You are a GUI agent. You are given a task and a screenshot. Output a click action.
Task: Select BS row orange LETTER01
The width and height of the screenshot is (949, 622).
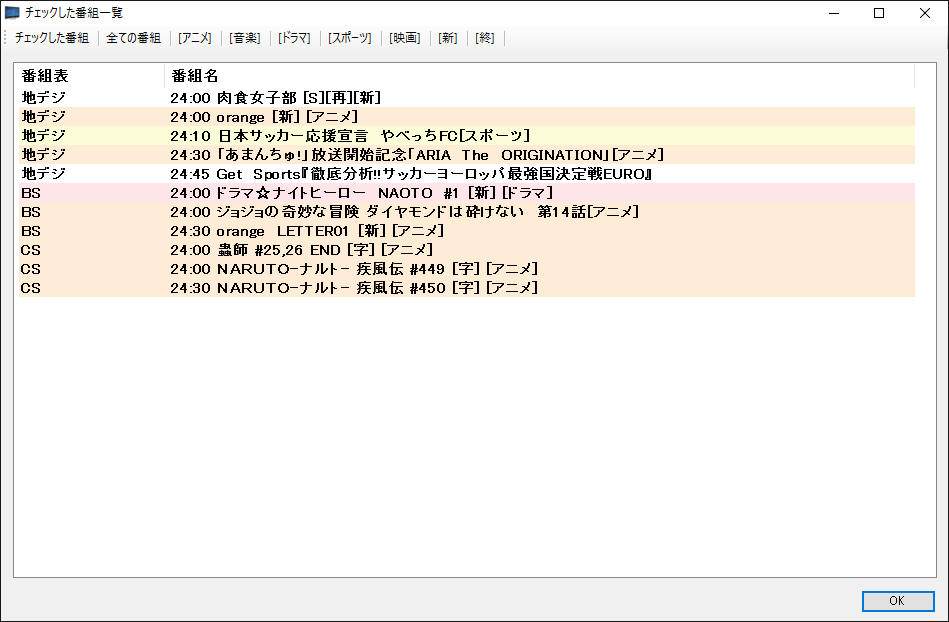(467, 231)
